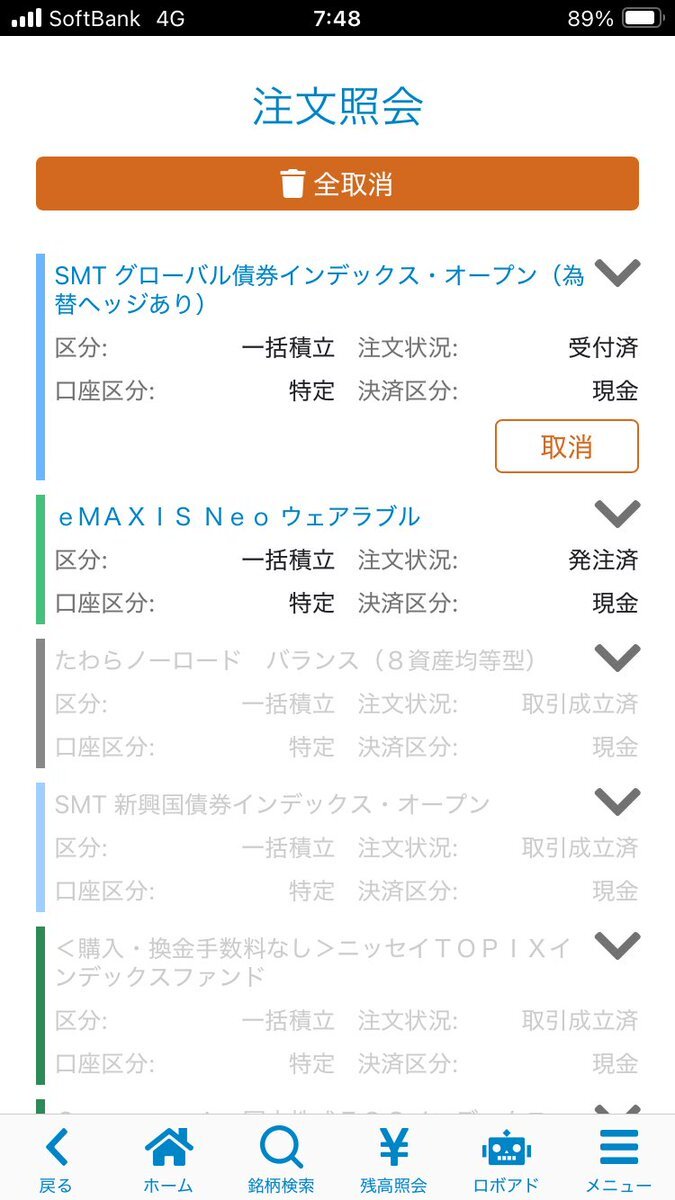This screenshot has height=1200, width=675.
Task: Tap the 全取消 cancel-all button
Action: tap(337, 184)
